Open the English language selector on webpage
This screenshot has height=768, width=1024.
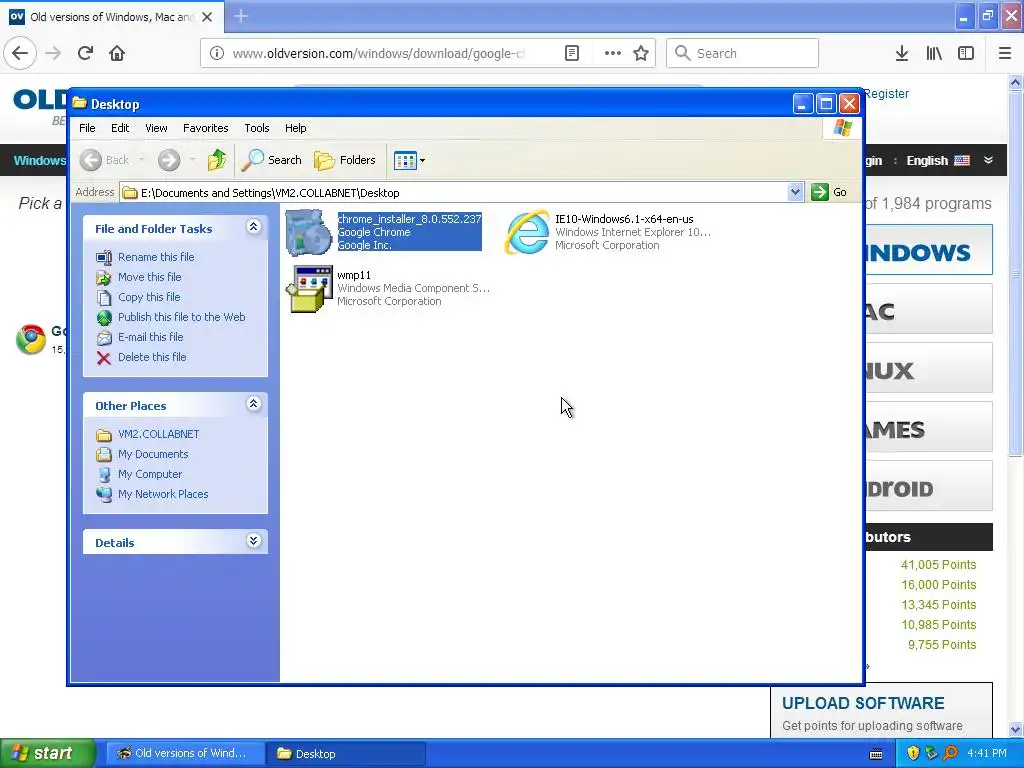point(938,161)
